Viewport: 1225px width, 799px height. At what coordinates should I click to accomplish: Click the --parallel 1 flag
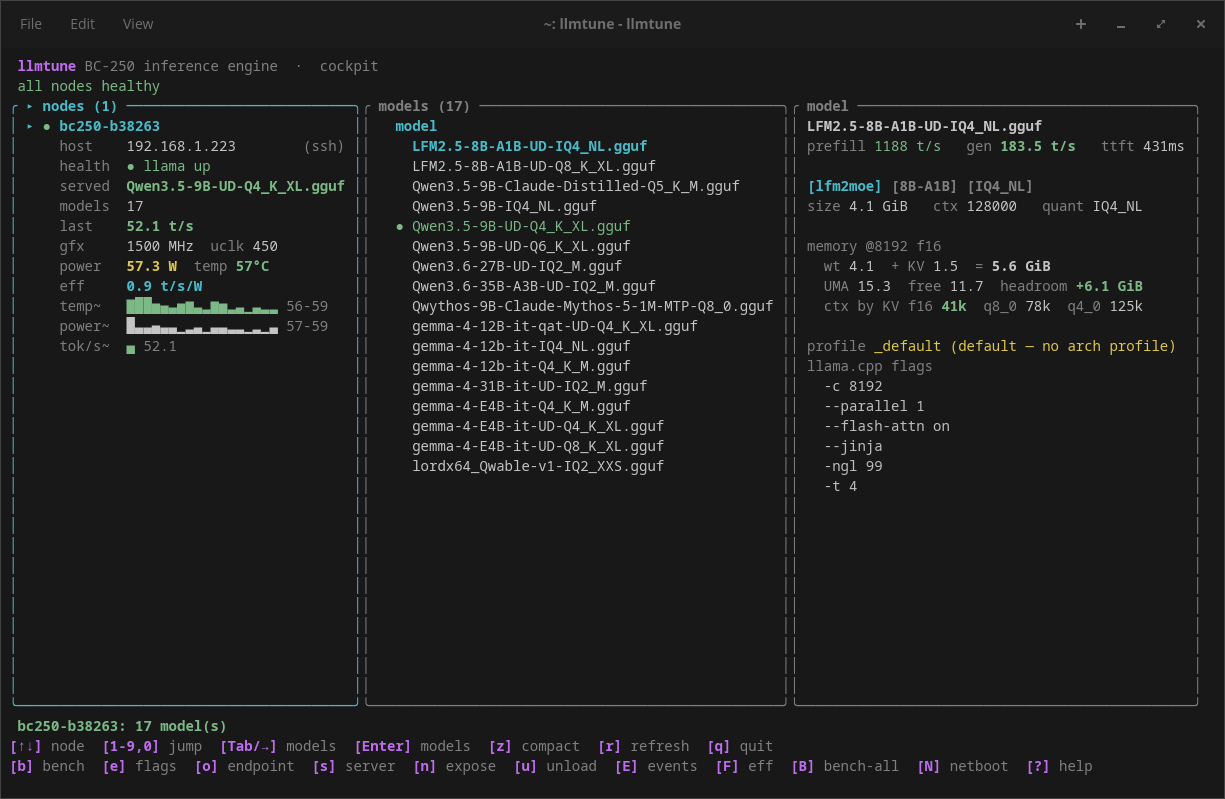coord(874,406)
